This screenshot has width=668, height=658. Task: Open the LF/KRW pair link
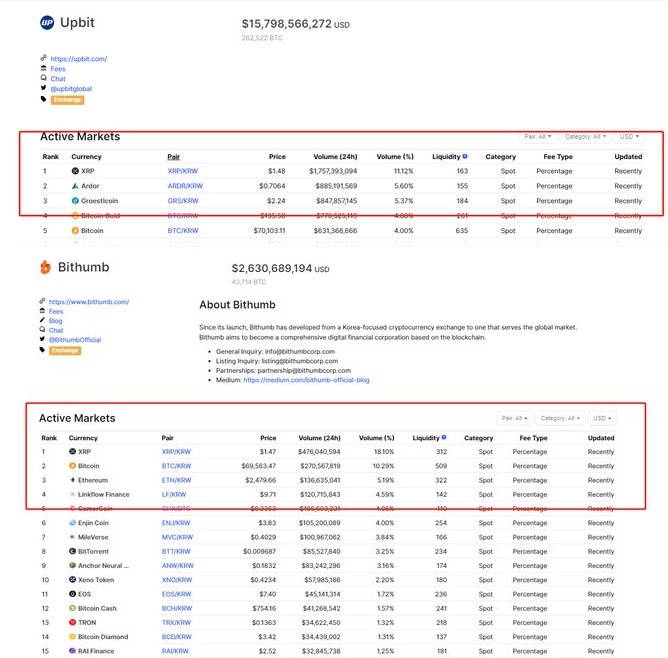pos(174,494)
